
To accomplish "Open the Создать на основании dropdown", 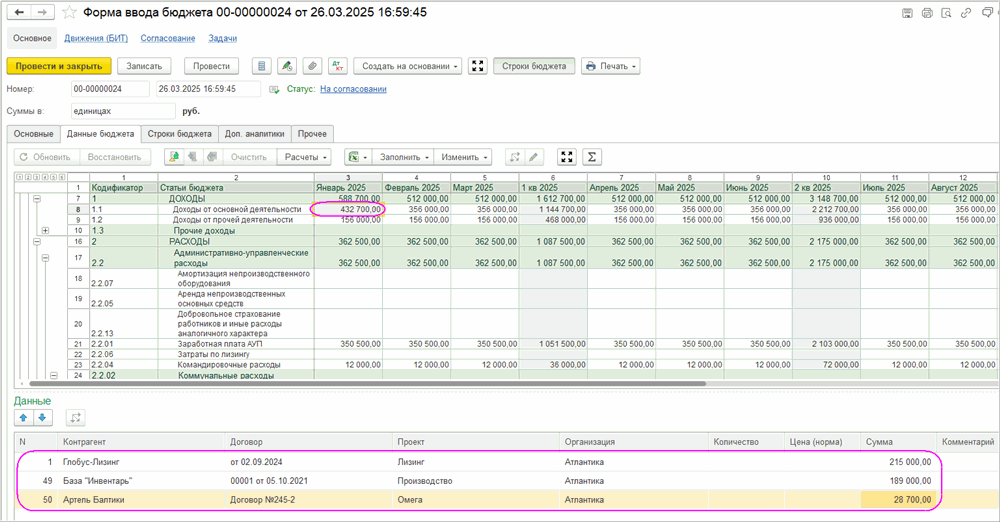I will point(407,66).
